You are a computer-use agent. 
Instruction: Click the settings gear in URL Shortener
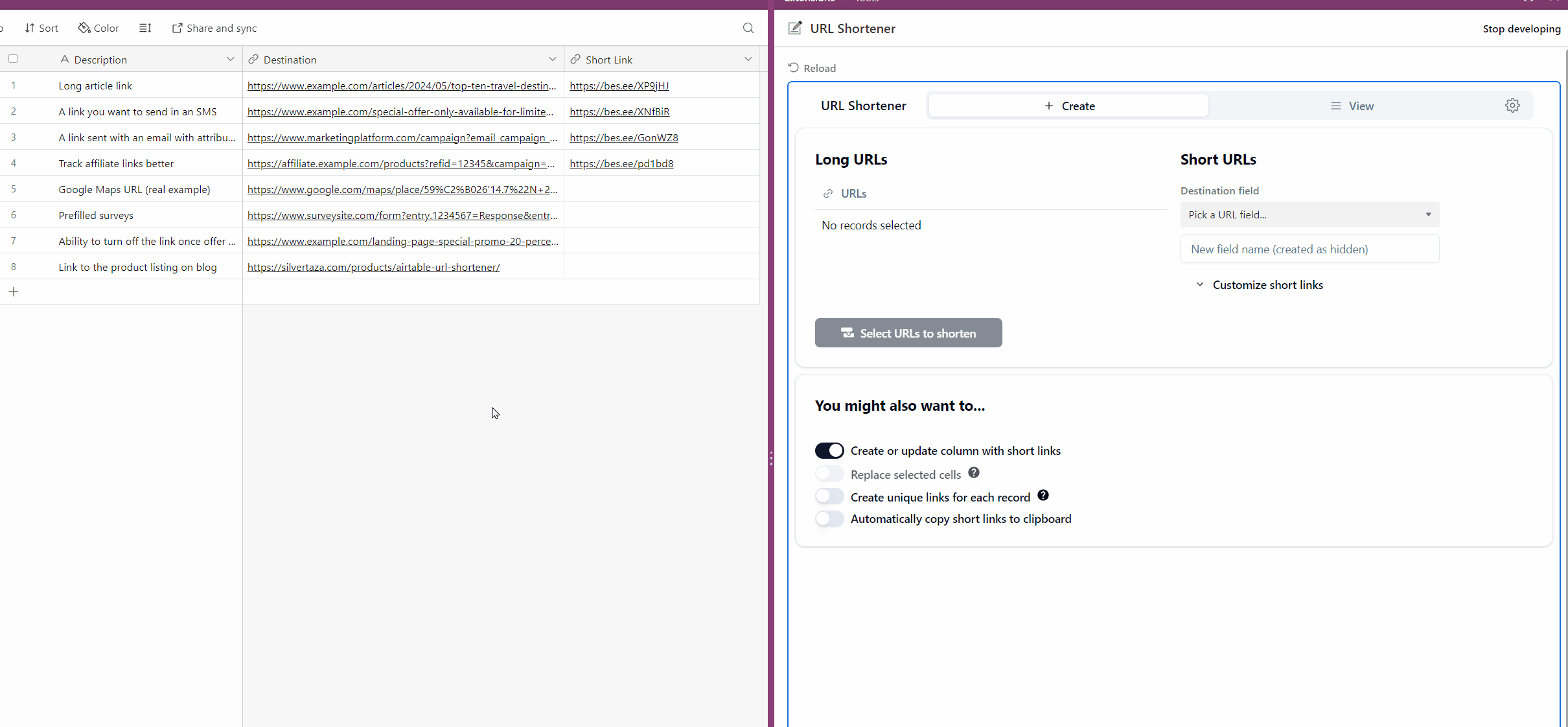coord(1512,106)
